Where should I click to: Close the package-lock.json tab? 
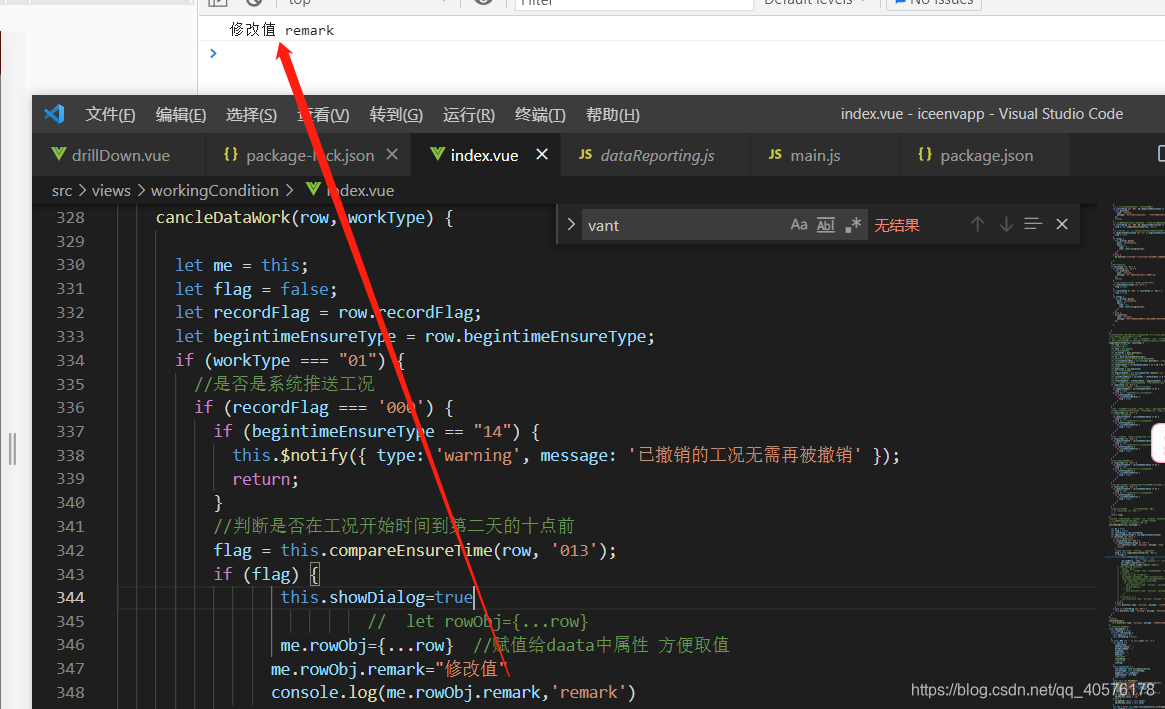point(392,155)
